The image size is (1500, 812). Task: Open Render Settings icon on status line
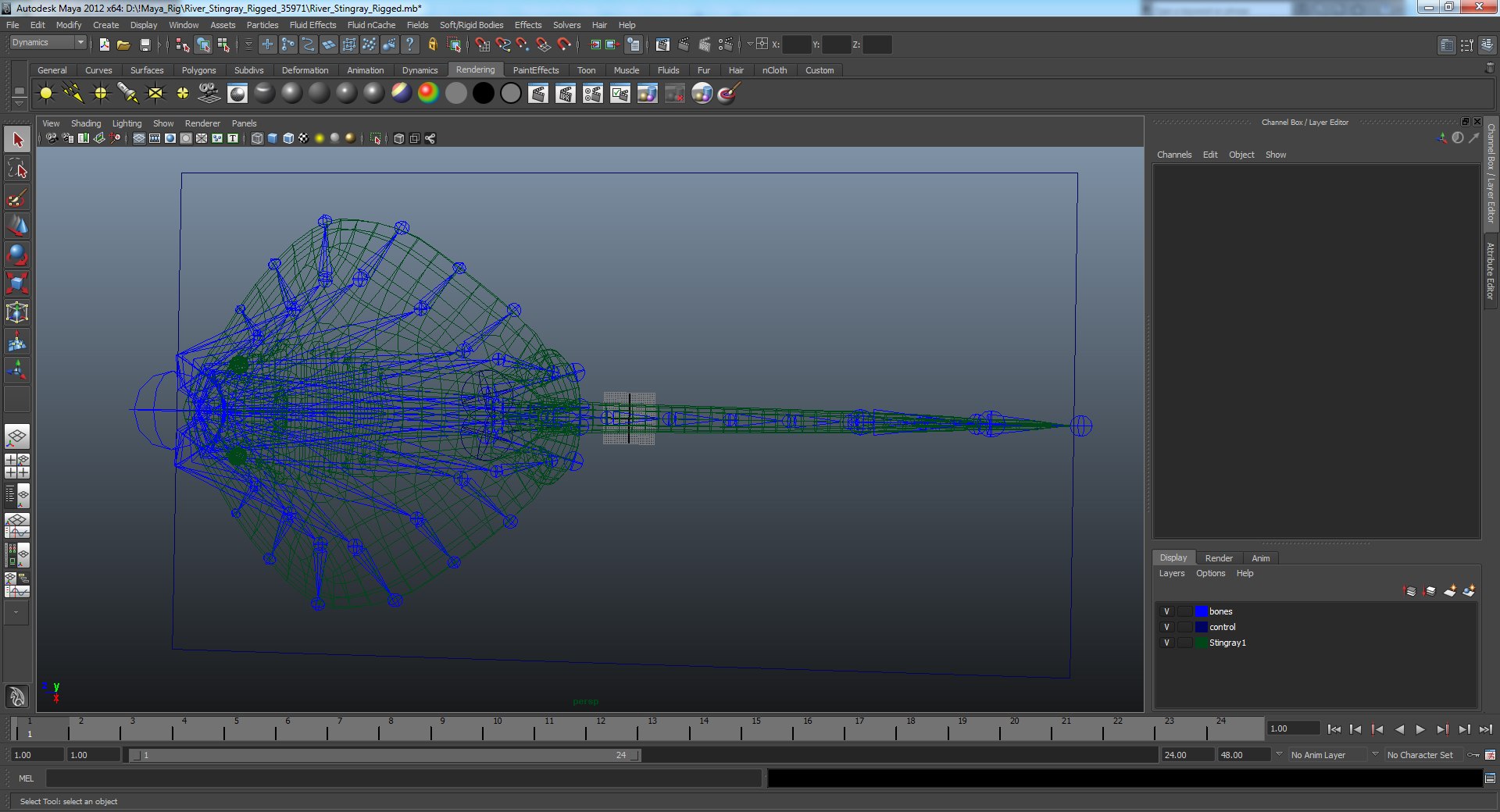(726, 45)
